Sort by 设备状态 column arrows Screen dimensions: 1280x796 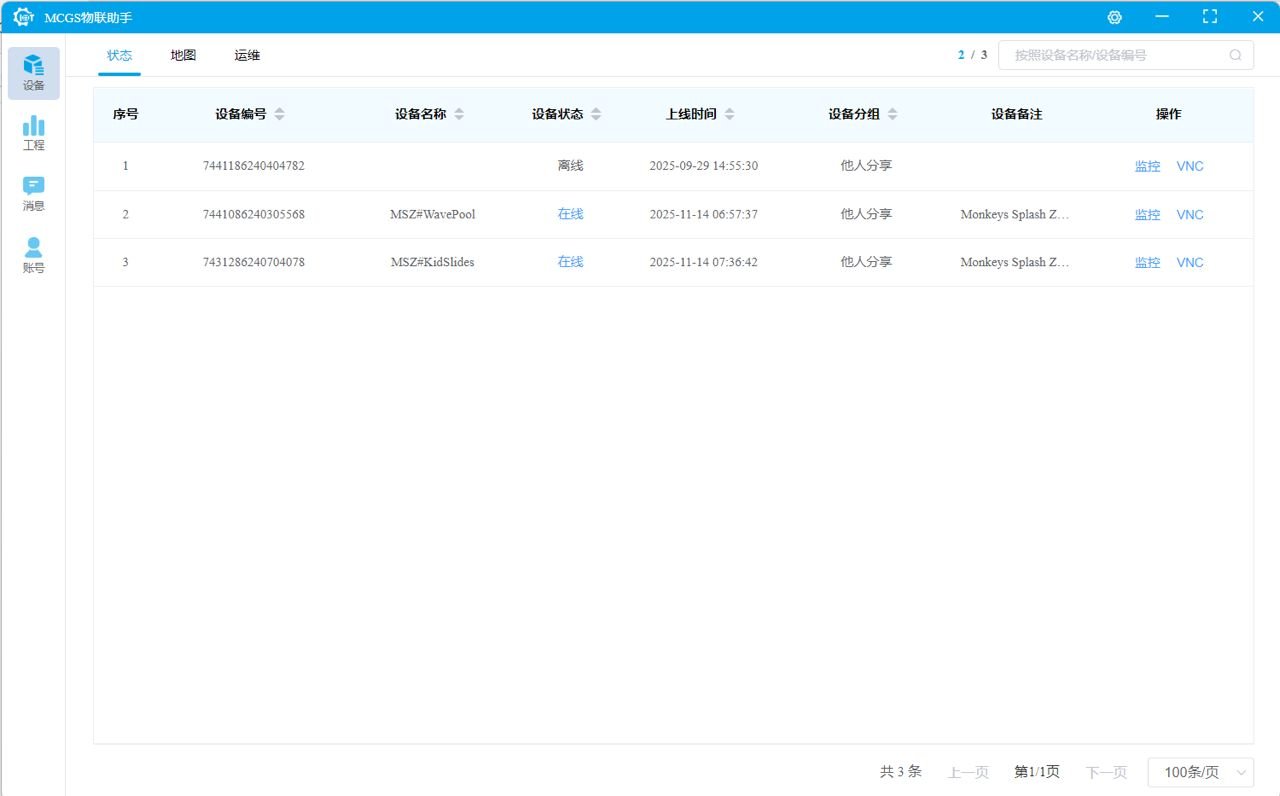click(596, 114)
